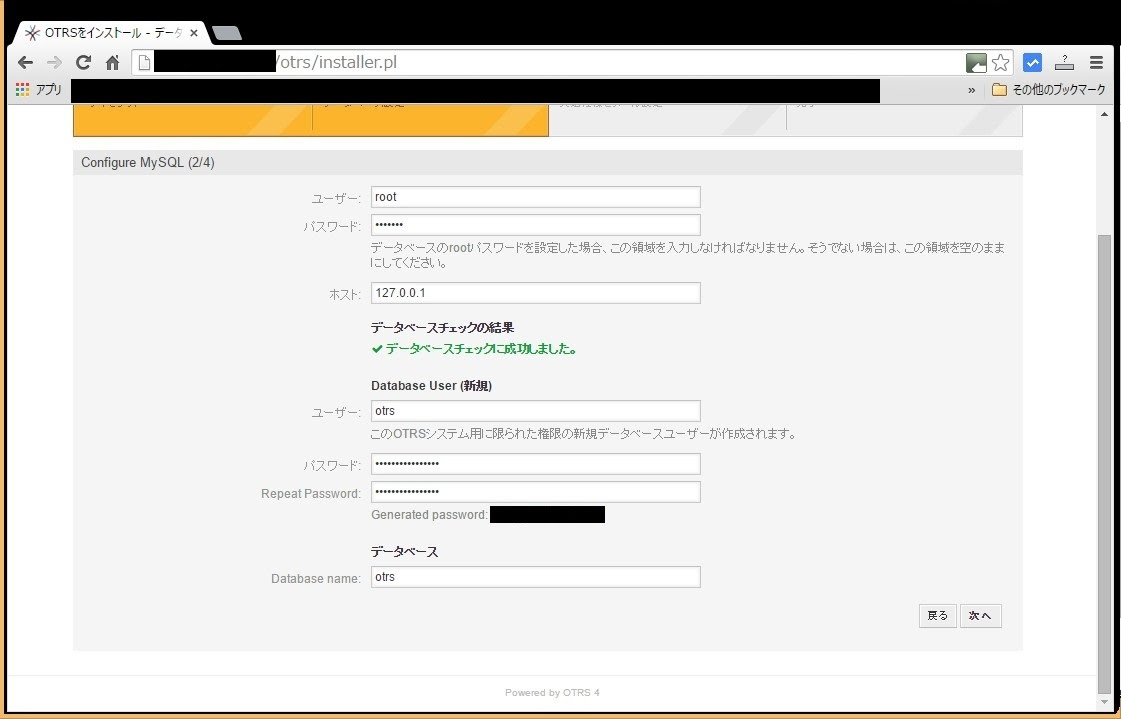Click the green picture extension icon

[x=976, y=63]
